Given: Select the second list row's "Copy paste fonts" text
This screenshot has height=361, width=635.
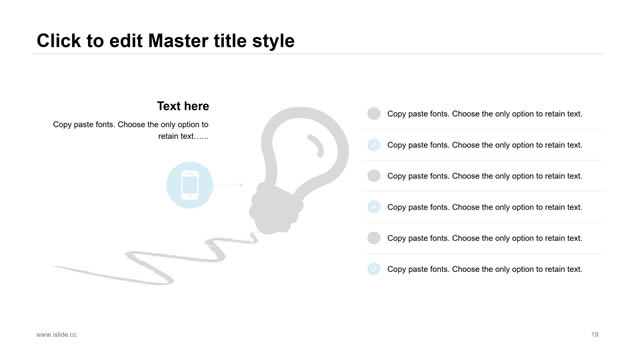Looking at the screenshot, I should [x=485, y=145].
